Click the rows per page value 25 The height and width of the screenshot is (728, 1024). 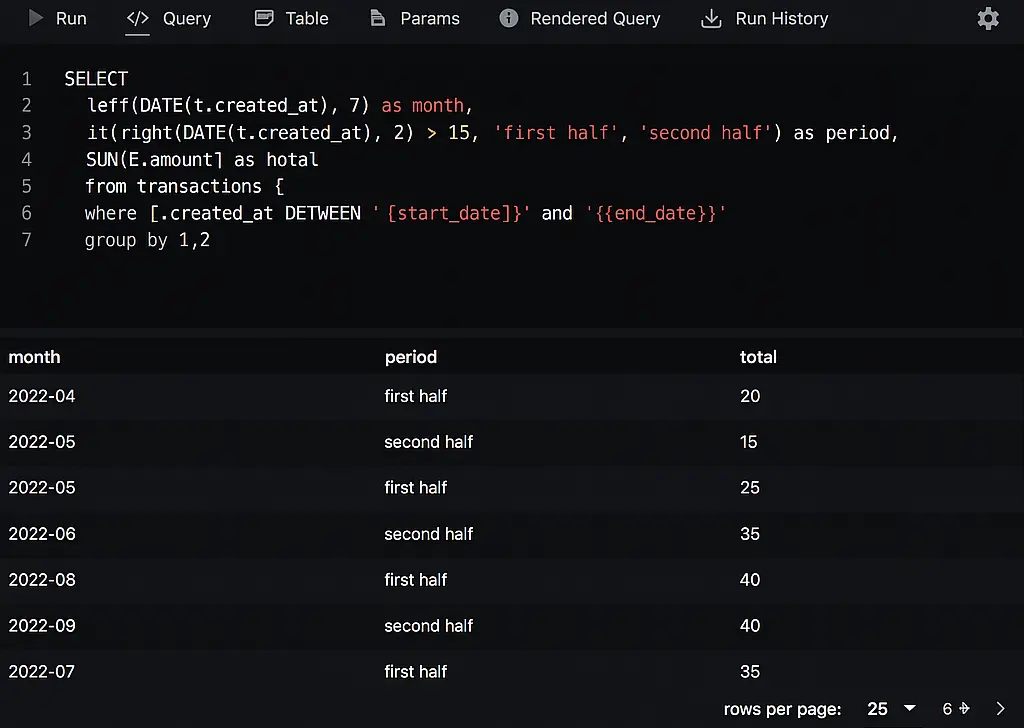click(877, 708)
